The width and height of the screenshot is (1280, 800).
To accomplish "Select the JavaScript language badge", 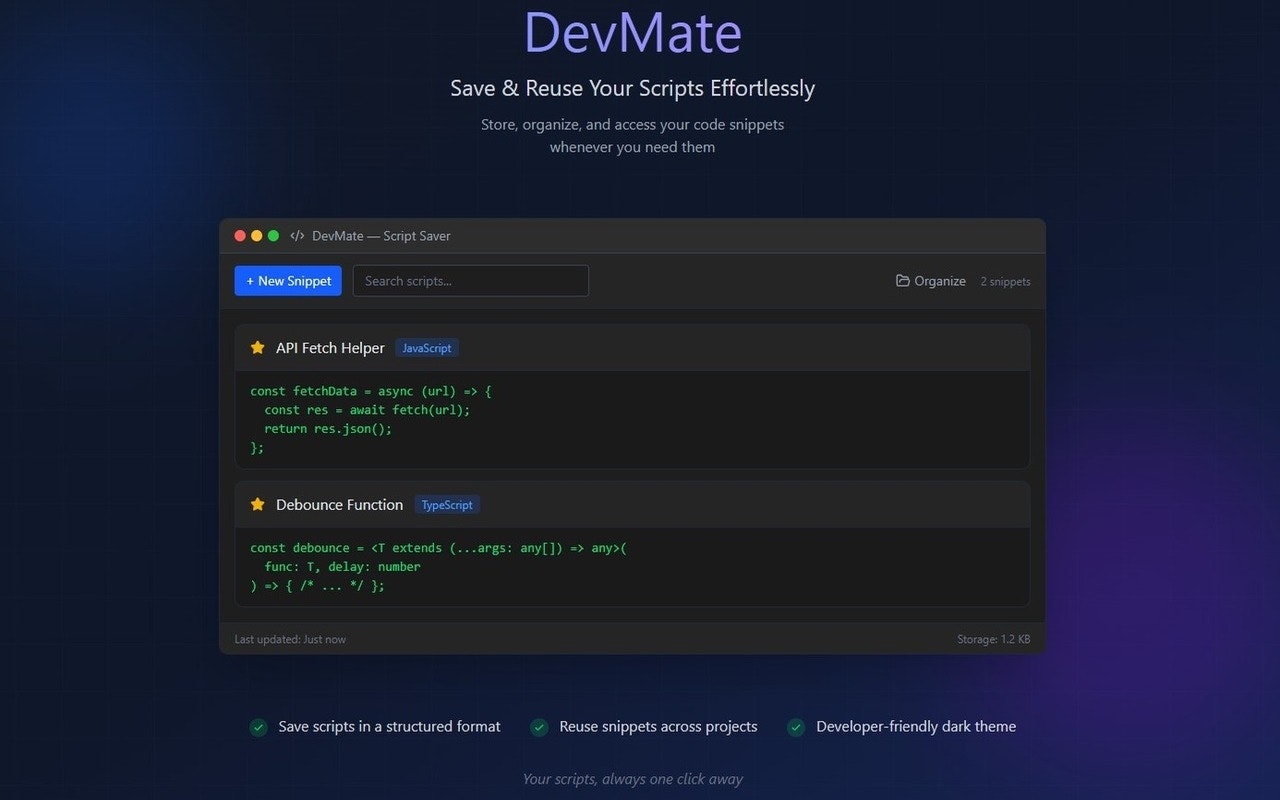I will tap(427, 347).
